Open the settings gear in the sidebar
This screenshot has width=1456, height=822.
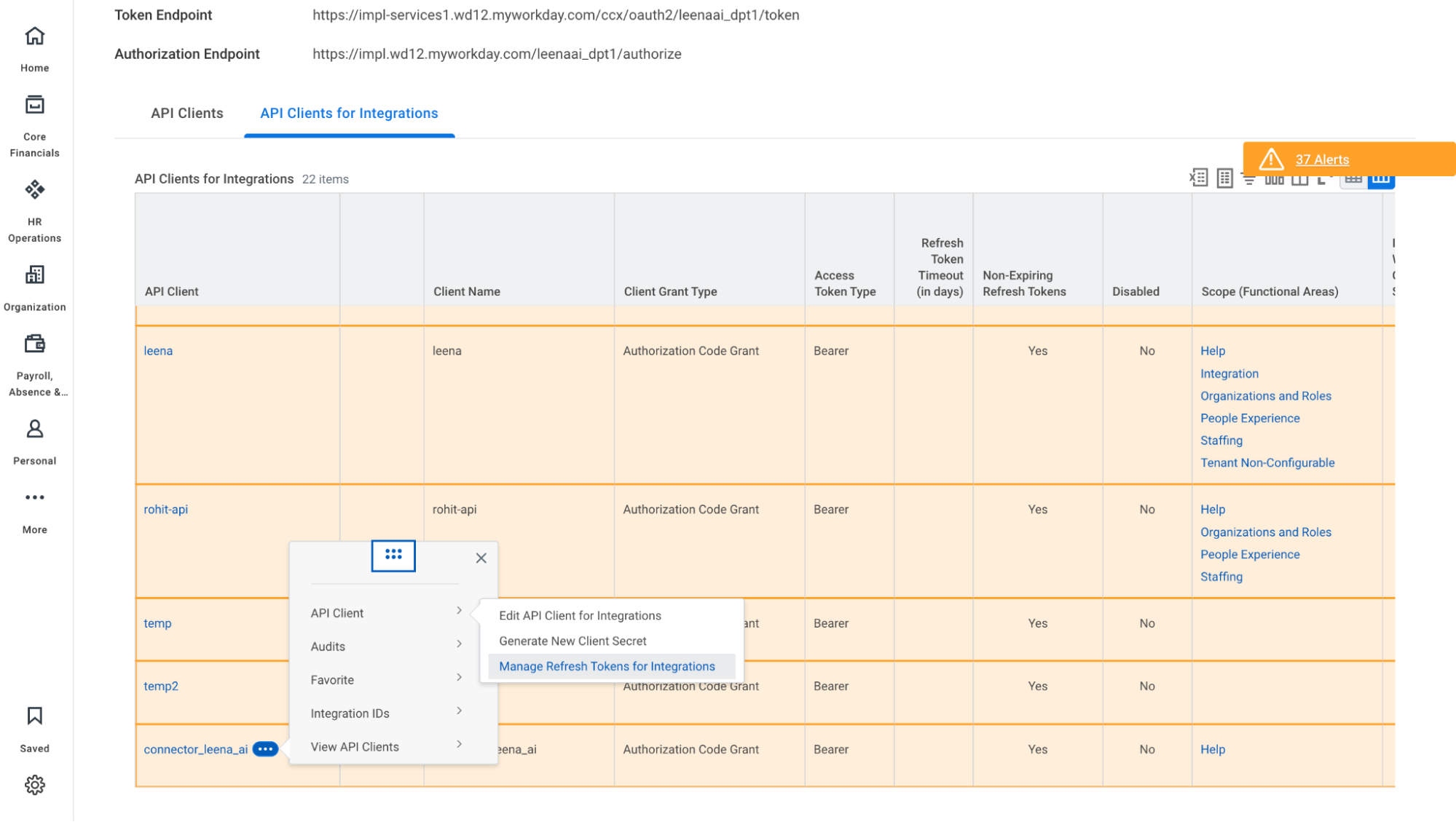34,785
